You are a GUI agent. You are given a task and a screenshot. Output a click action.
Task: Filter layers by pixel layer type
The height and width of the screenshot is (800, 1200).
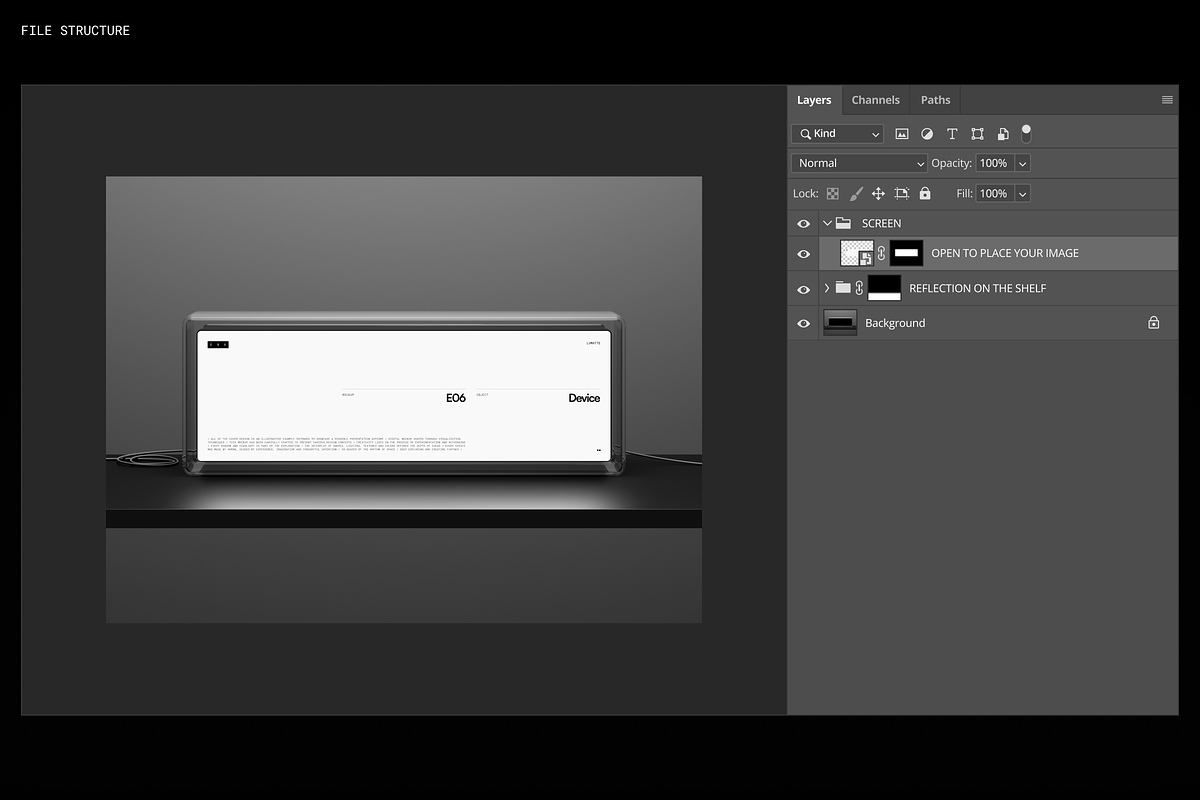(x=901, y=134)
